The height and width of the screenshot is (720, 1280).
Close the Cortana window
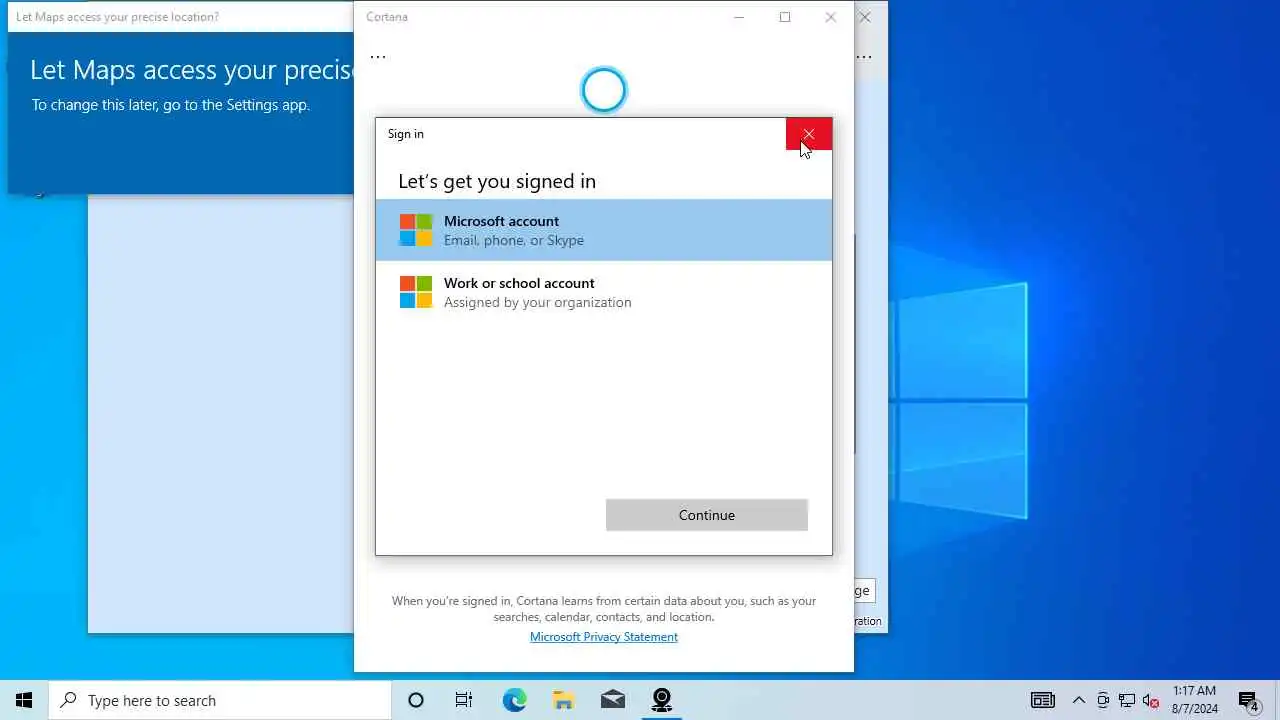[831, 17]
